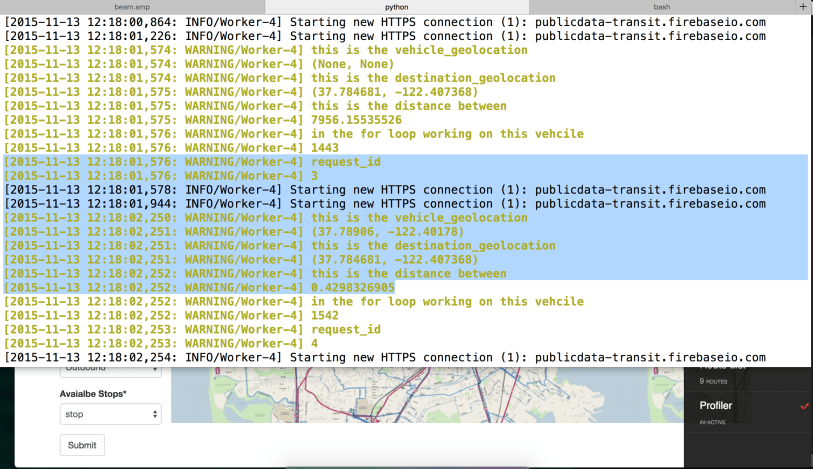The width and height of the screenshot is (813, 469).
Task: Click the highlighted request id value 3 line
Action: pos(161,176)
